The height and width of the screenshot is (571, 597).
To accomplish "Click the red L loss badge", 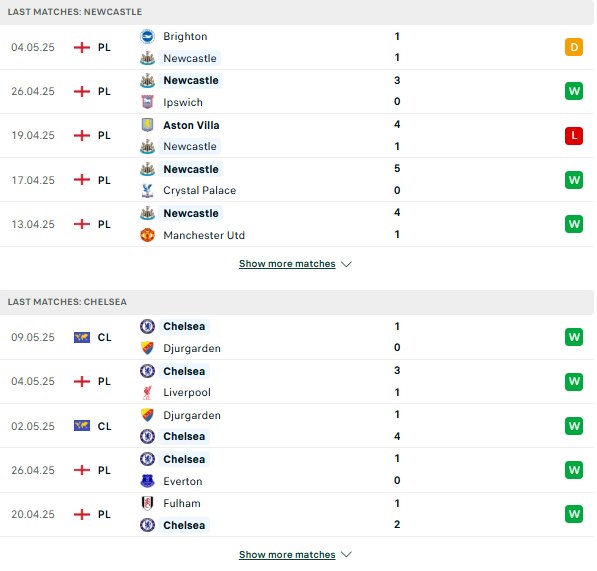I will [574, 136].
